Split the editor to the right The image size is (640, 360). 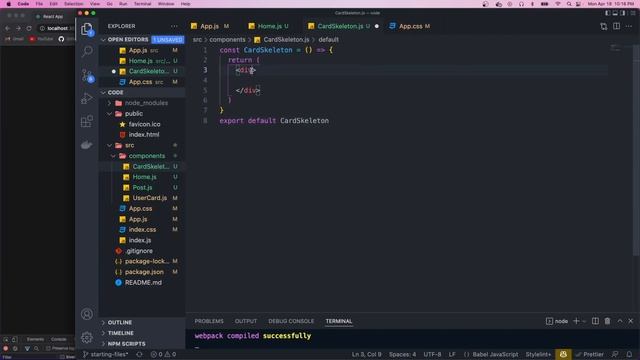tap(616, 27)
